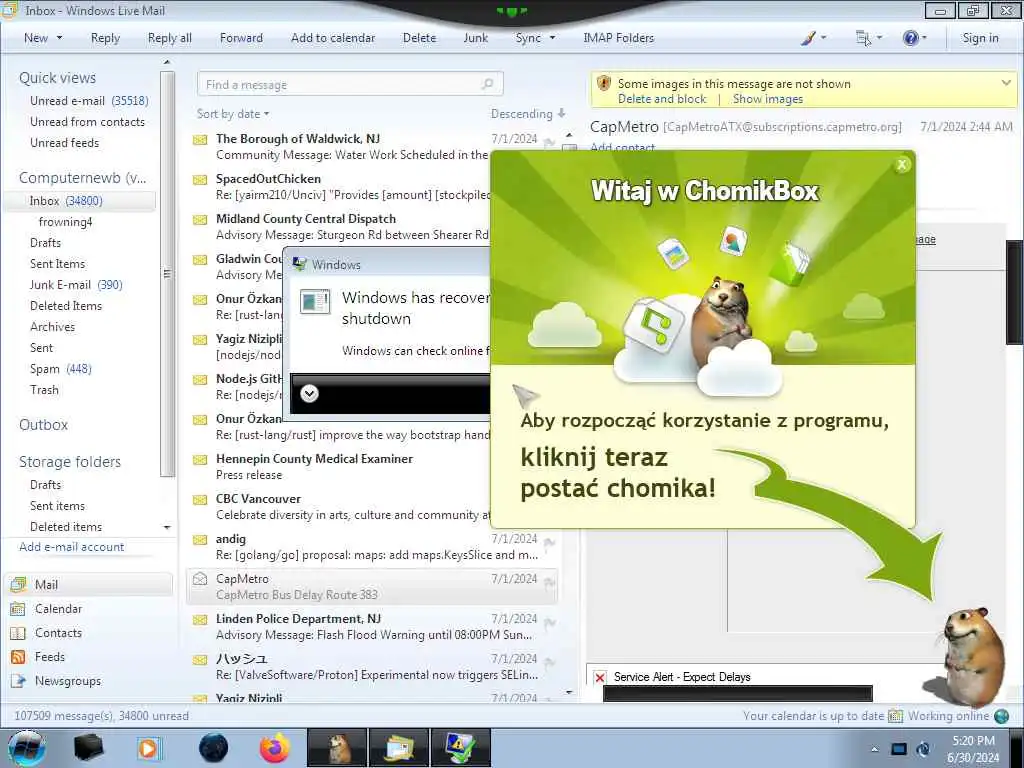The width and height of the screenshot is (1024, 768).
Task: Expand details chevron in Windows dialog
Action: point(310,393)
